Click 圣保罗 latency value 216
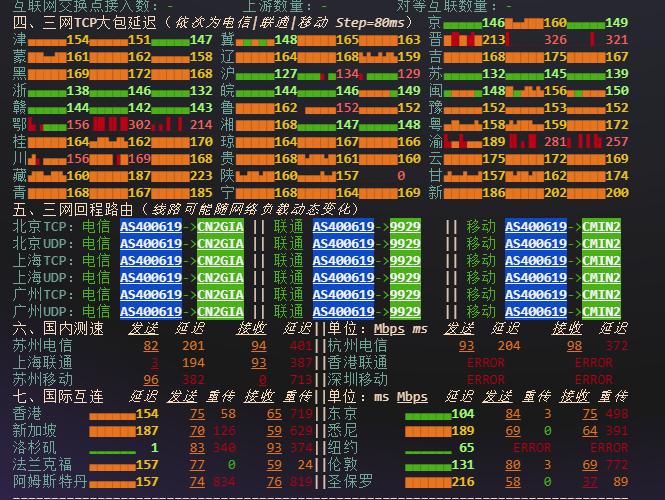Viewport: 665px width, 500px height. pos(462,481)
